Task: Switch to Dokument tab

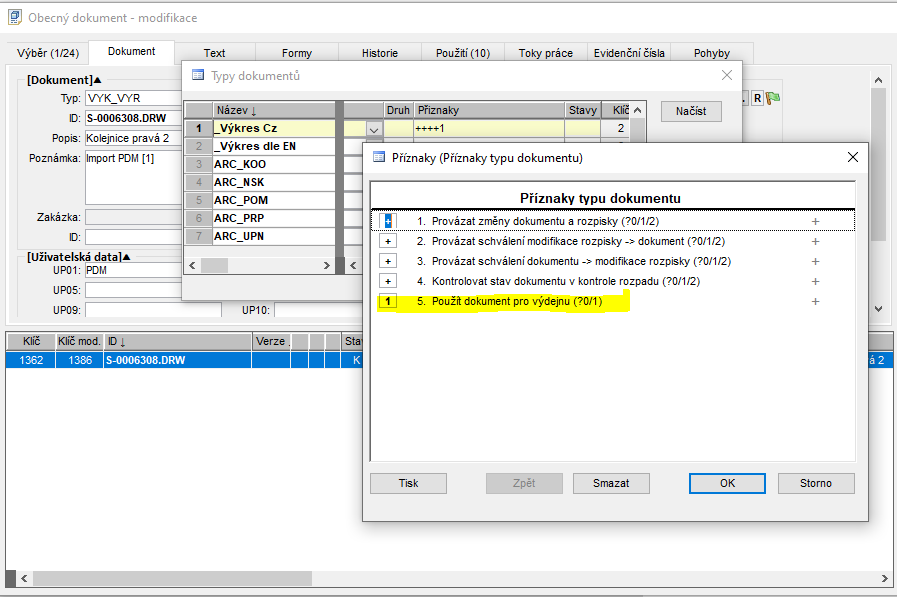Action: (x=132, y=51)
